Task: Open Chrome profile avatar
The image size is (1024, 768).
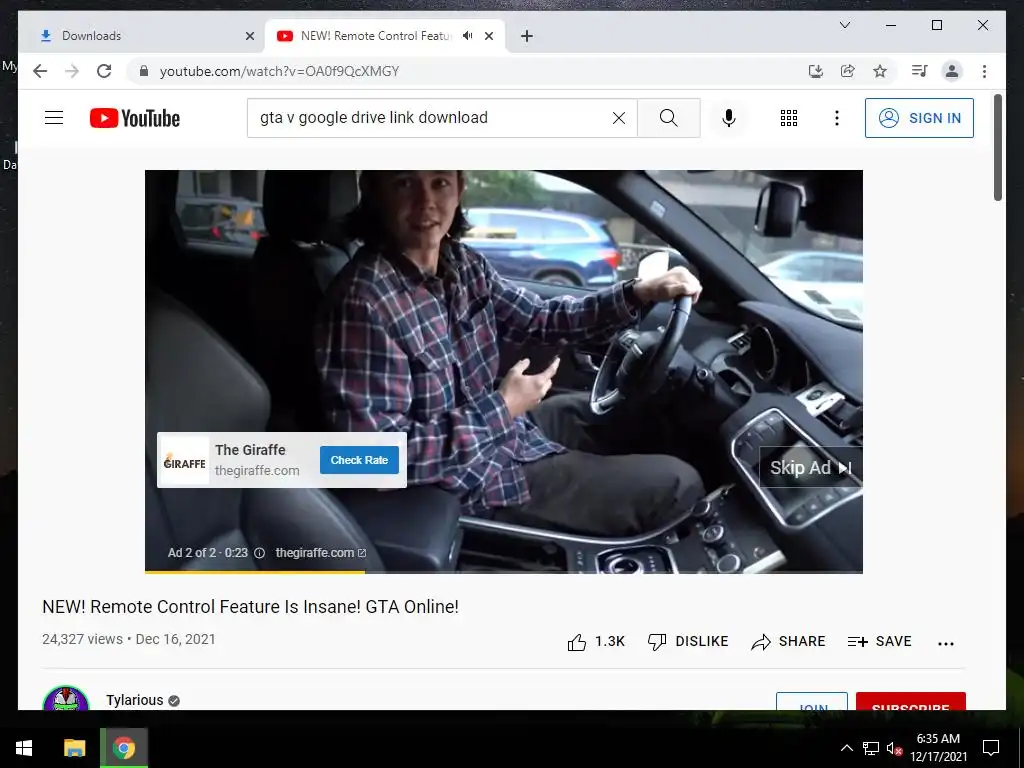Action: 952,71
